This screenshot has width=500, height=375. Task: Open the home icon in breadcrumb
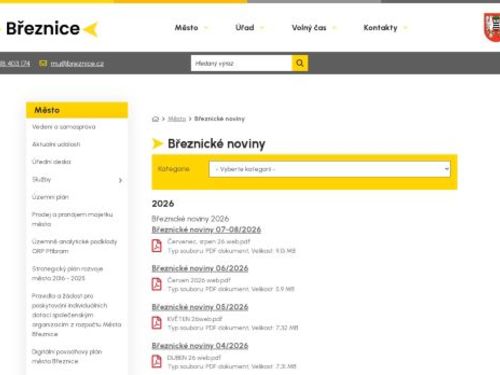pyautogui.click(x=155, y=119)
